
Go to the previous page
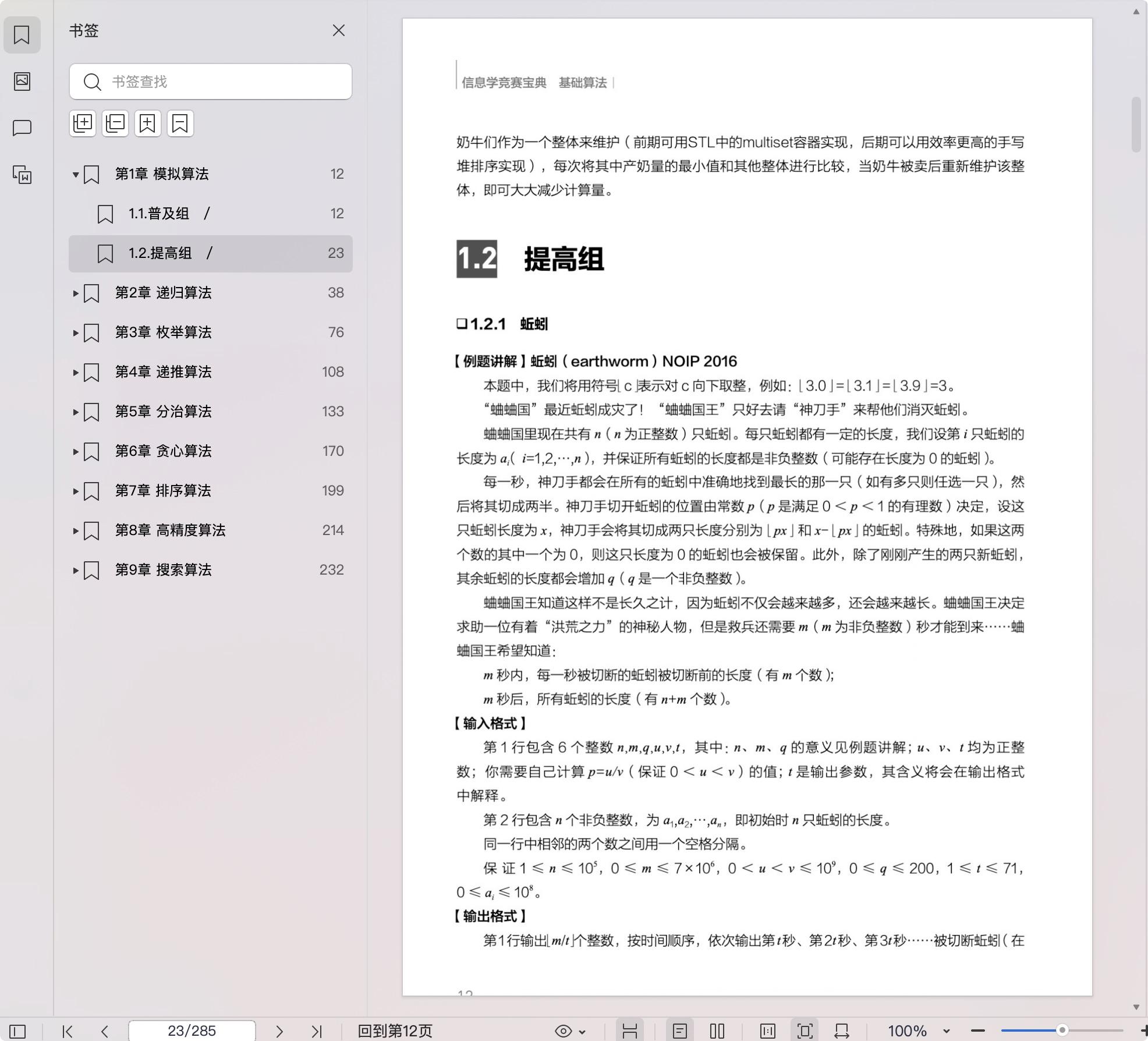[105, 1031]
